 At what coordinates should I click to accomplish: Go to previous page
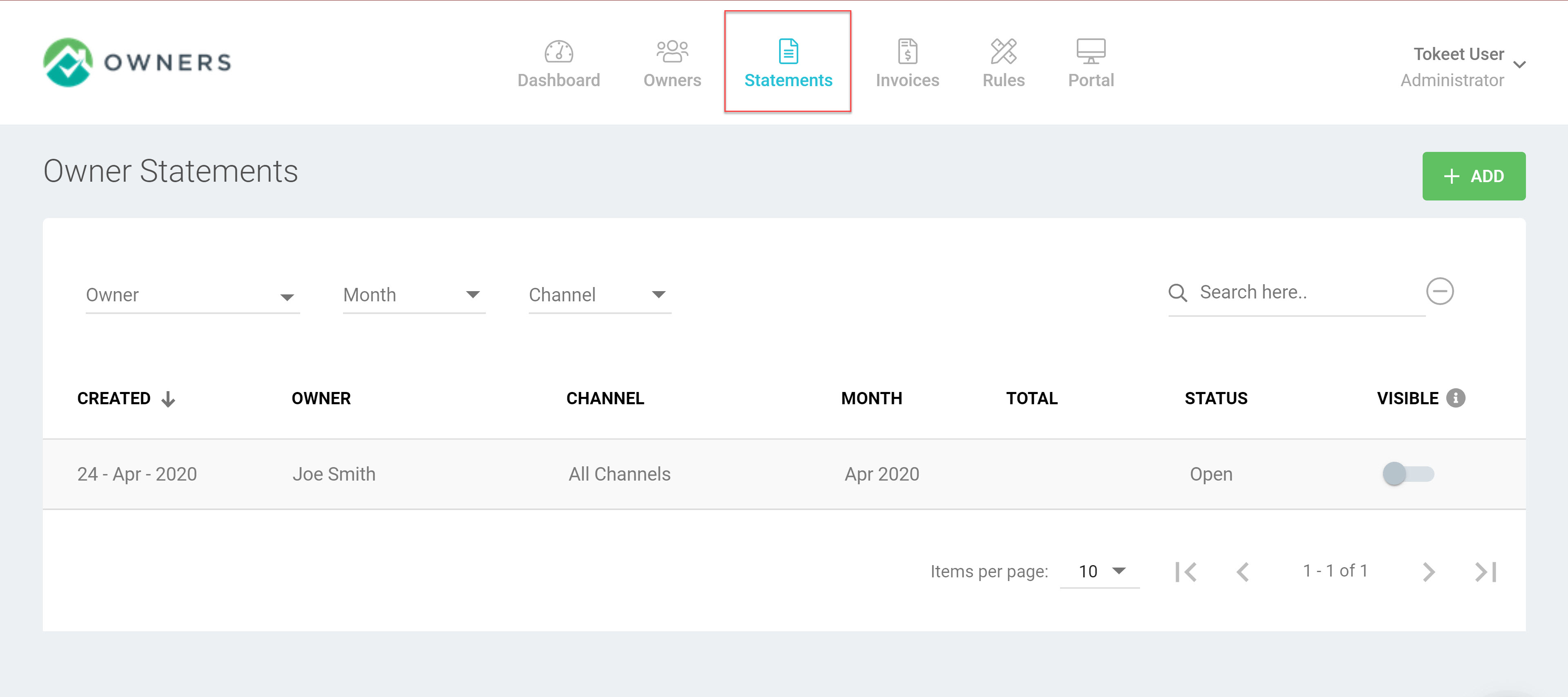(x=1242, y=572)
